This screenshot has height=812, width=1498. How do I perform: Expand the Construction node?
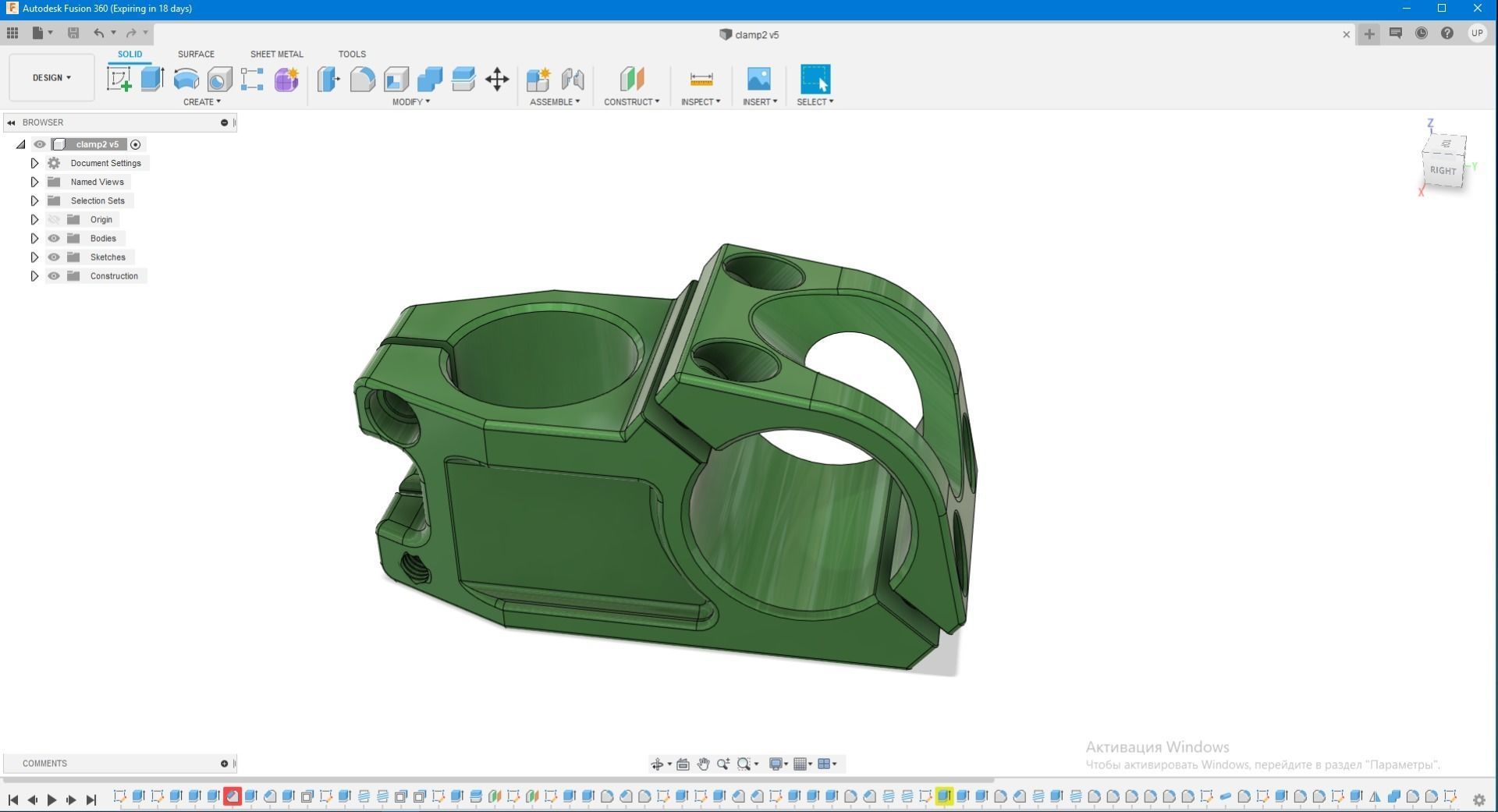(34, 275)
